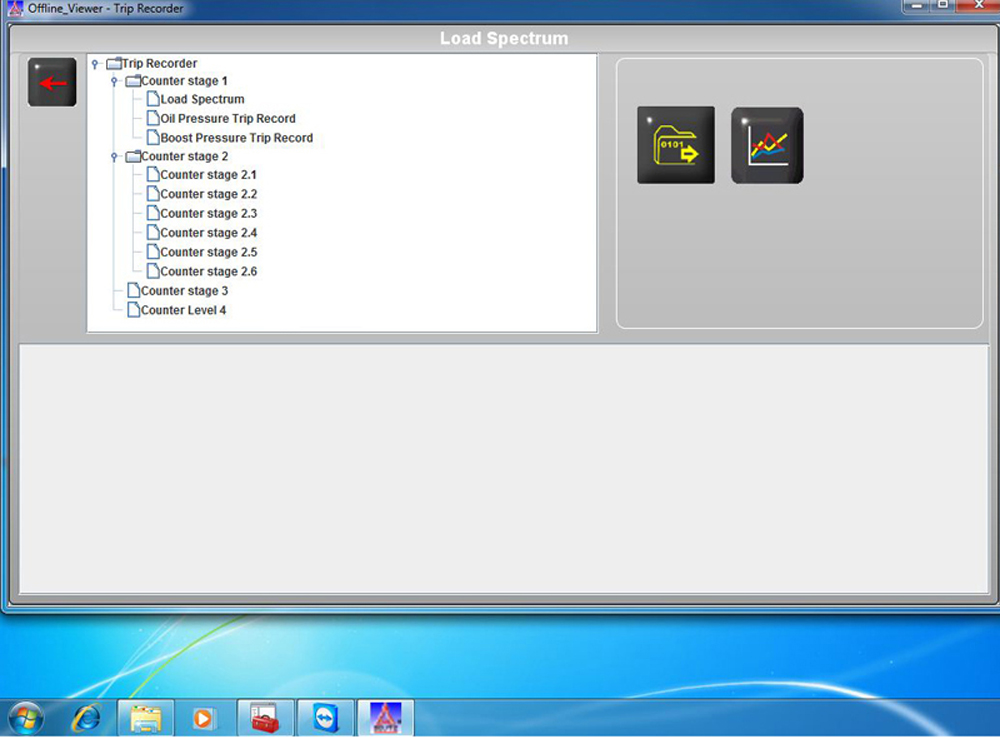Click the empty lower results panel

tap(504, 469)
